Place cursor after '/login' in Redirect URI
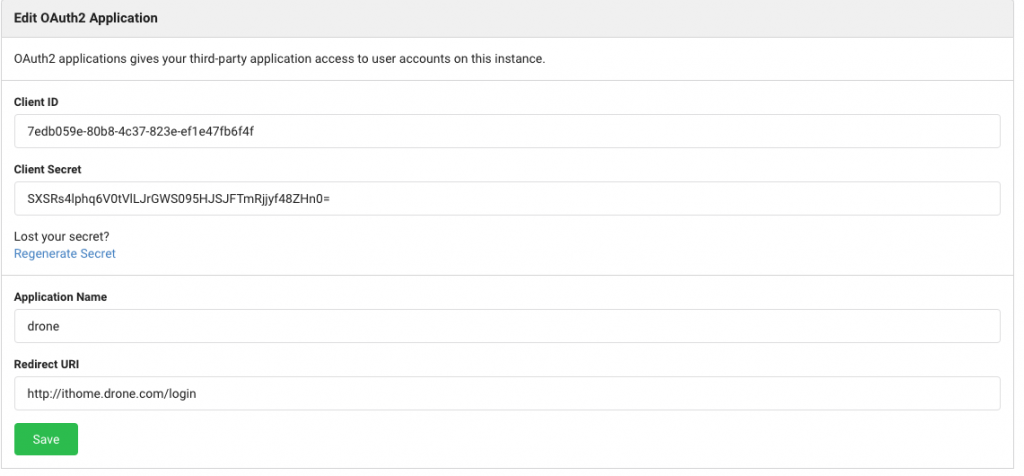The height and width of the screenshot is (476, 1024). [x=197, y=393]
